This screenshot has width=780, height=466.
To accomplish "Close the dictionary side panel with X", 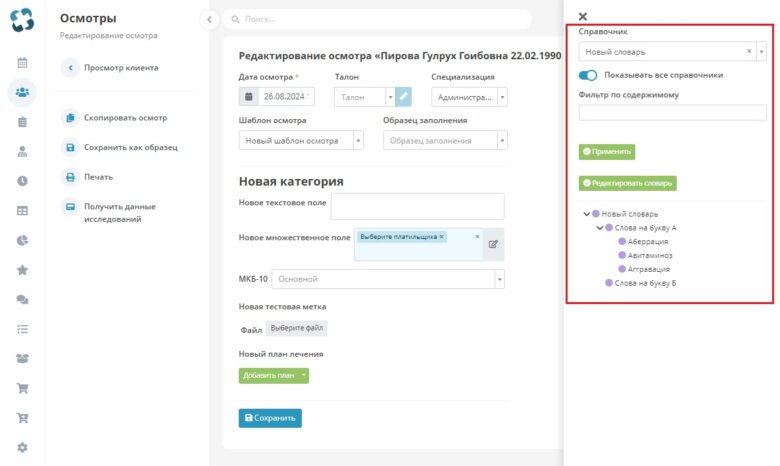I will [x=583, y=16].
